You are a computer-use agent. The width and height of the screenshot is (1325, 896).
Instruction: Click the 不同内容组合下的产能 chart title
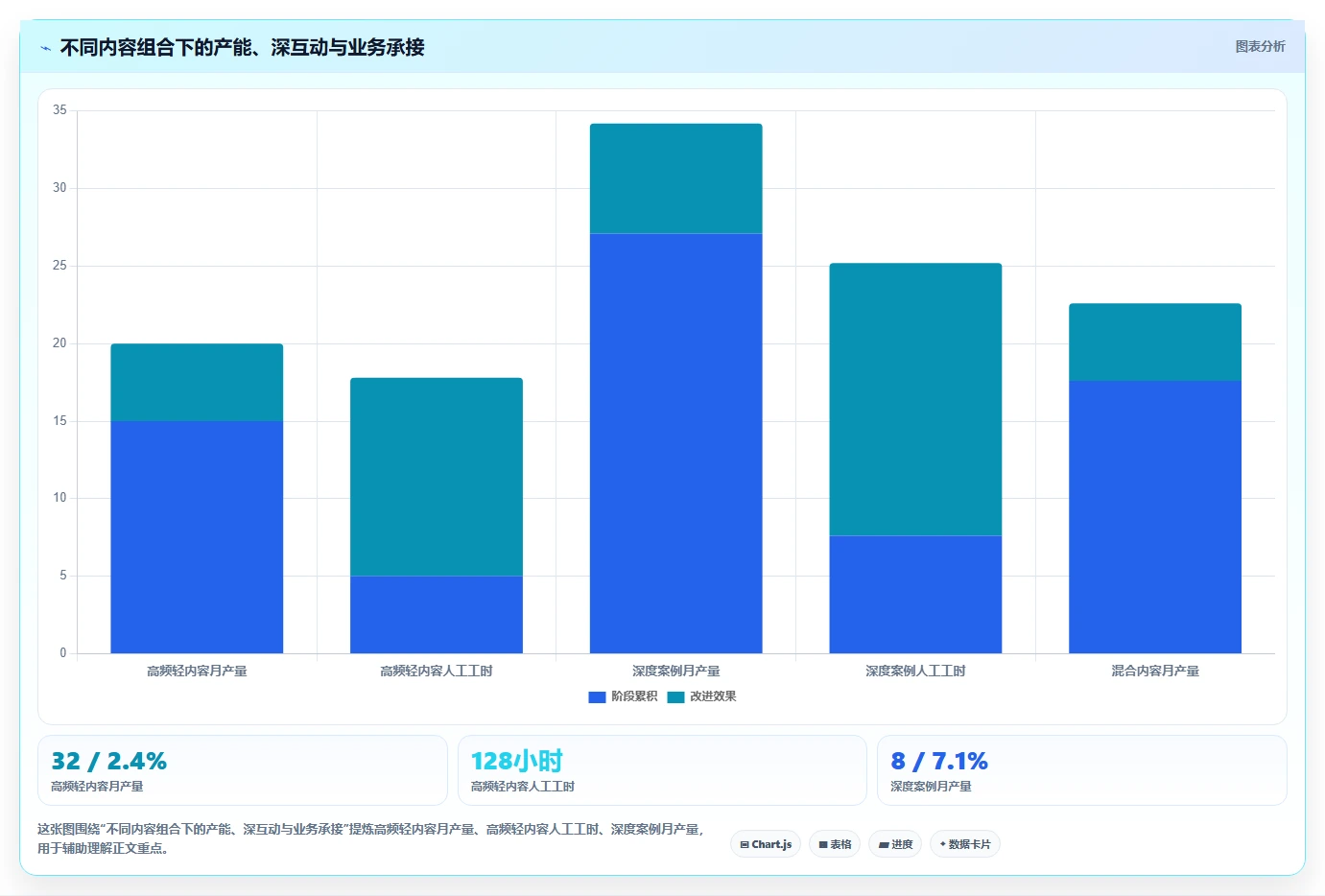pyautogui.click(x=242, y=47)
